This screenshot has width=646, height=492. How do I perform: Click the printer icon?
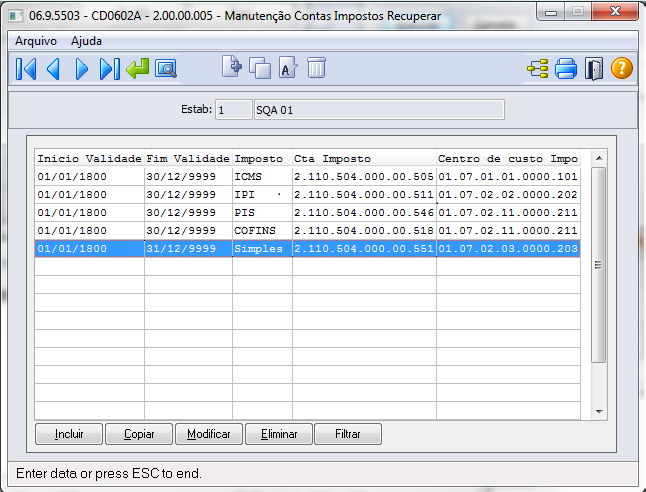[x=566, y=68]
